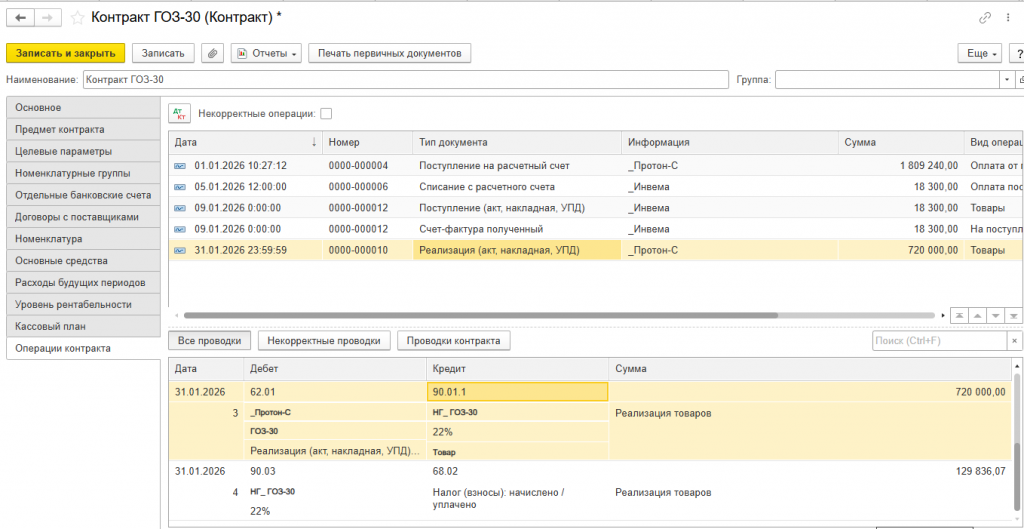Jump to first row with the top arrow
Viewport: 1024px width, 529px height.
[959, 315]
